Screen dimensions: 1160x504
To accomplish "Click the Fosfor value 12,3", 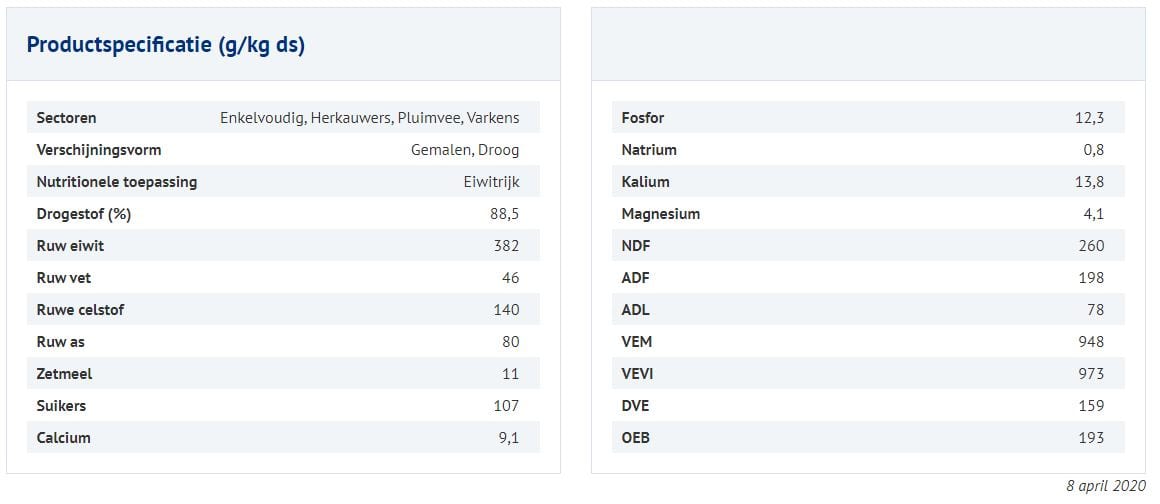I will click(x=1090, y=118).
